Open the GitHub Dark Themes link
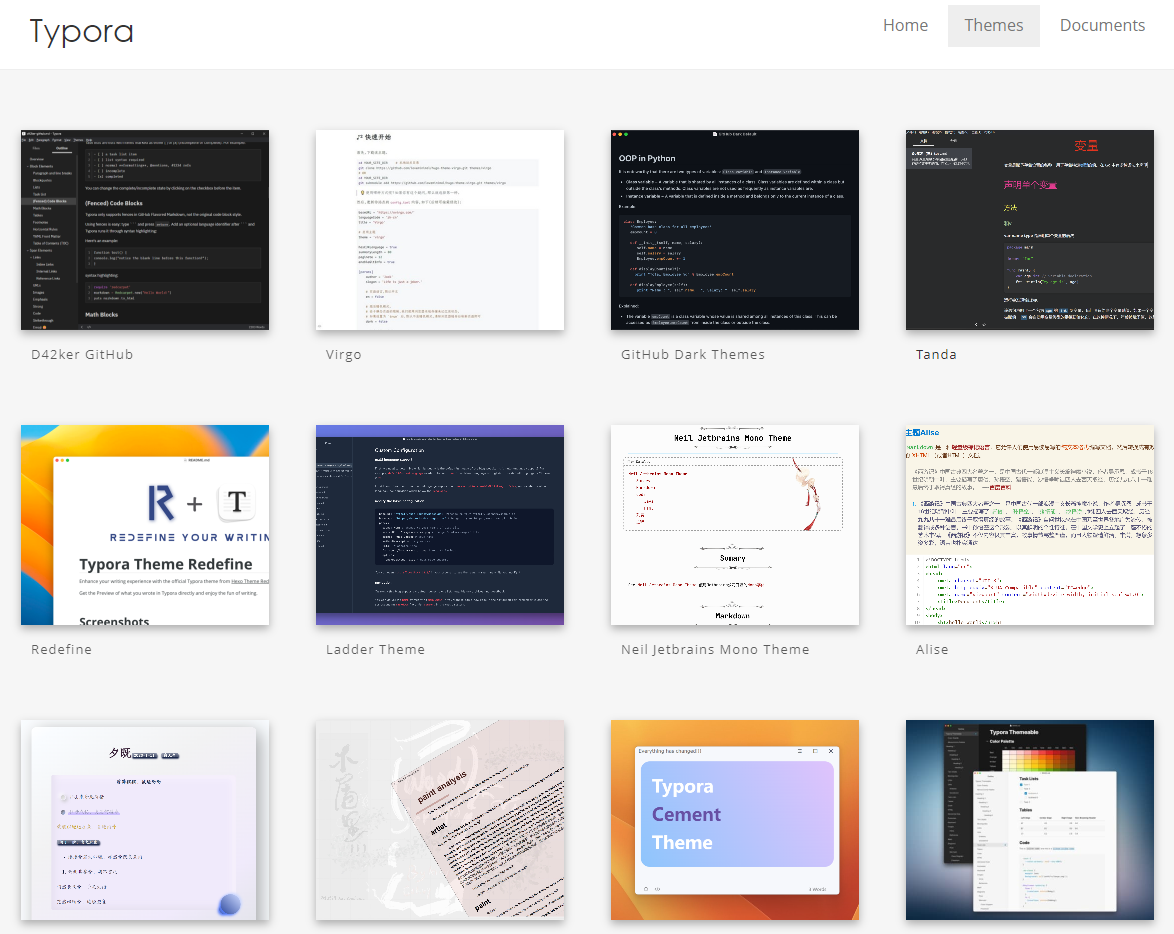Image resolution: width=1174 pixels, height=934 pixels. (x=693, y=354)
